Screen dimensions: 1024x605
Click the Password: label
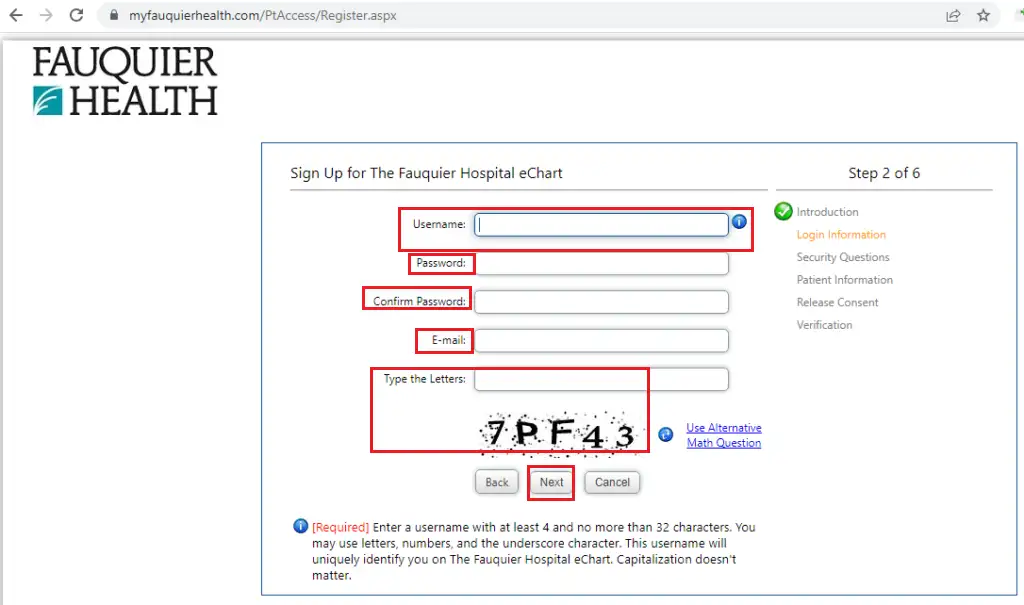[441, 263]
